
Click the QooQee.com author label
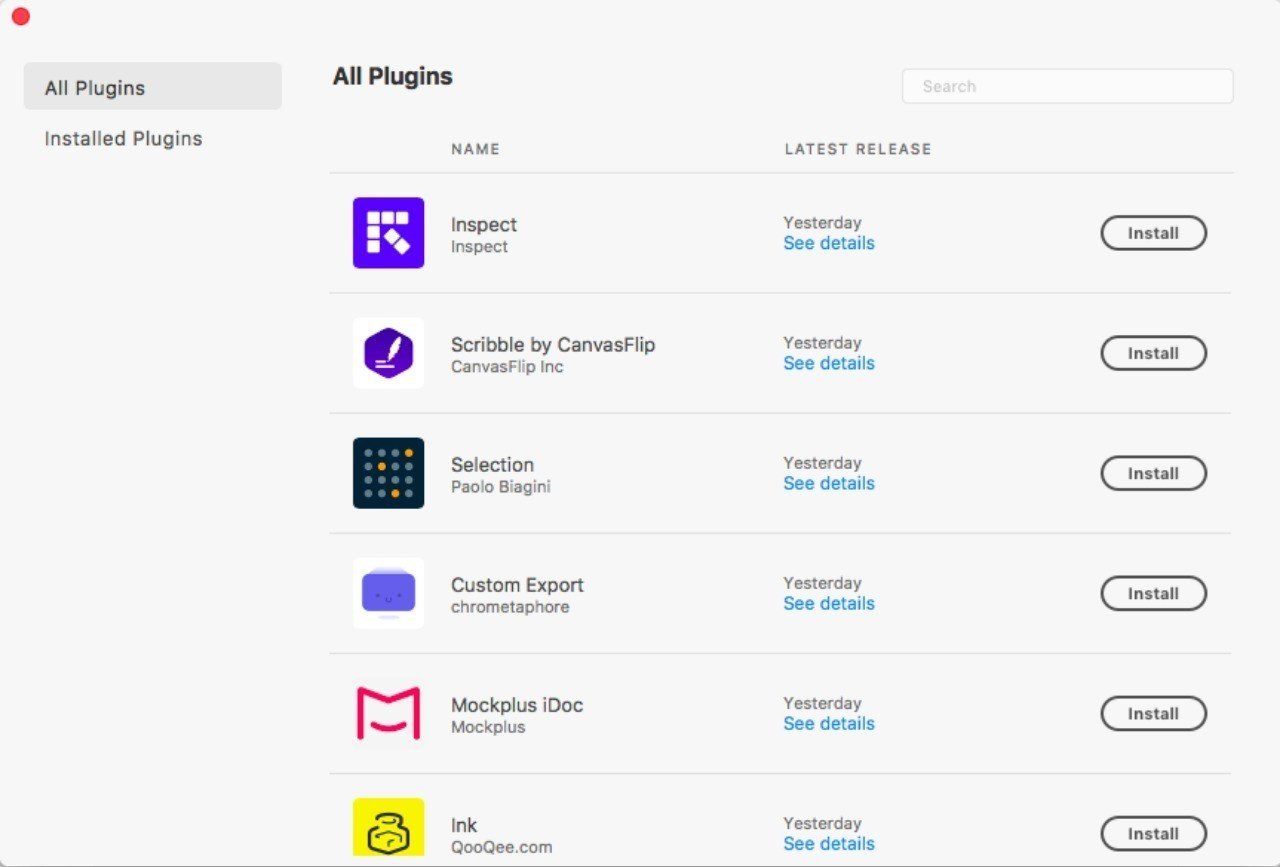click(x=502, y=847)
